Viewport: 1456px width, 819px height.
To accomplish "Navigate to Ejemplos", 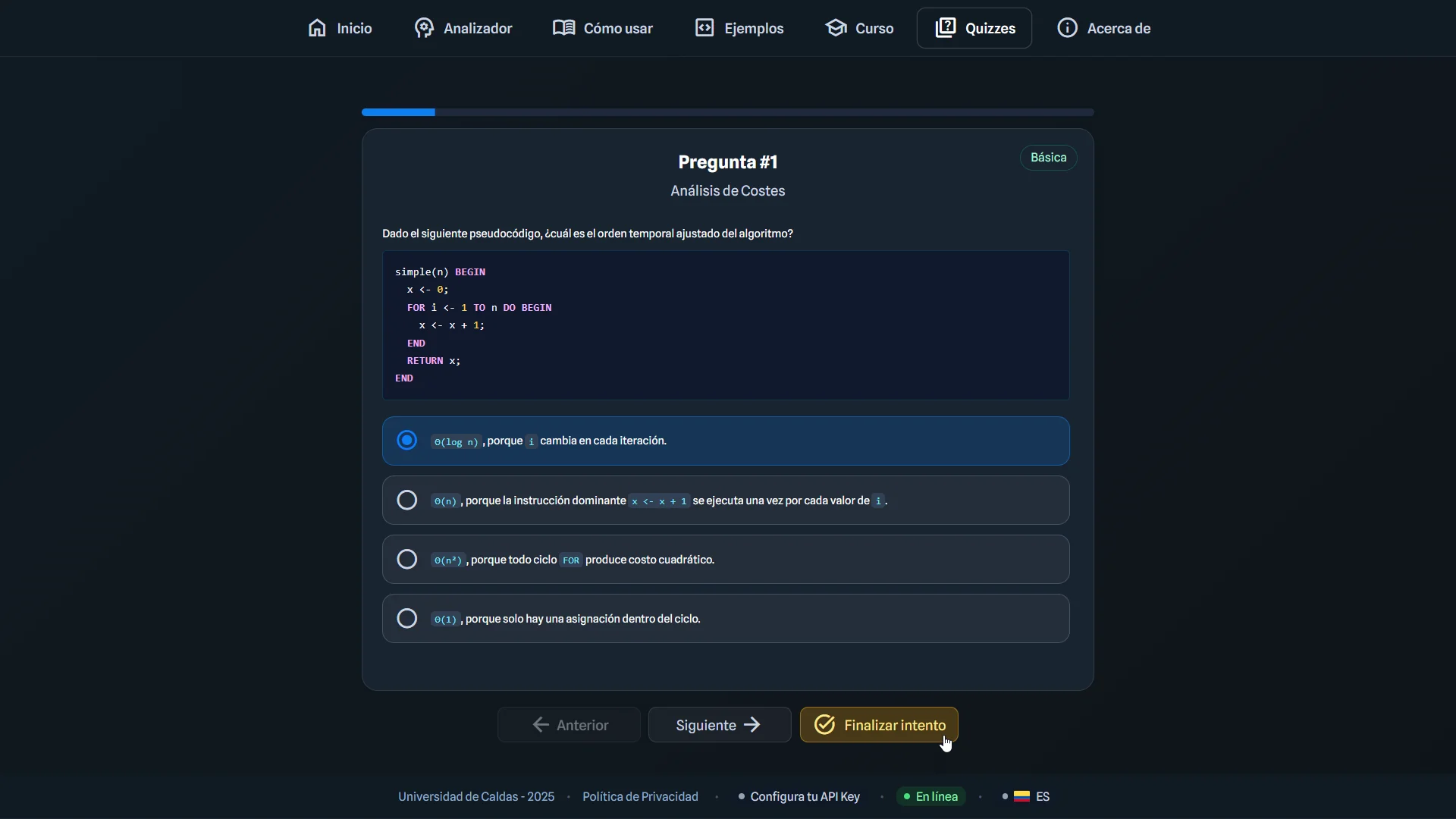I will click(x=739, y=28).
